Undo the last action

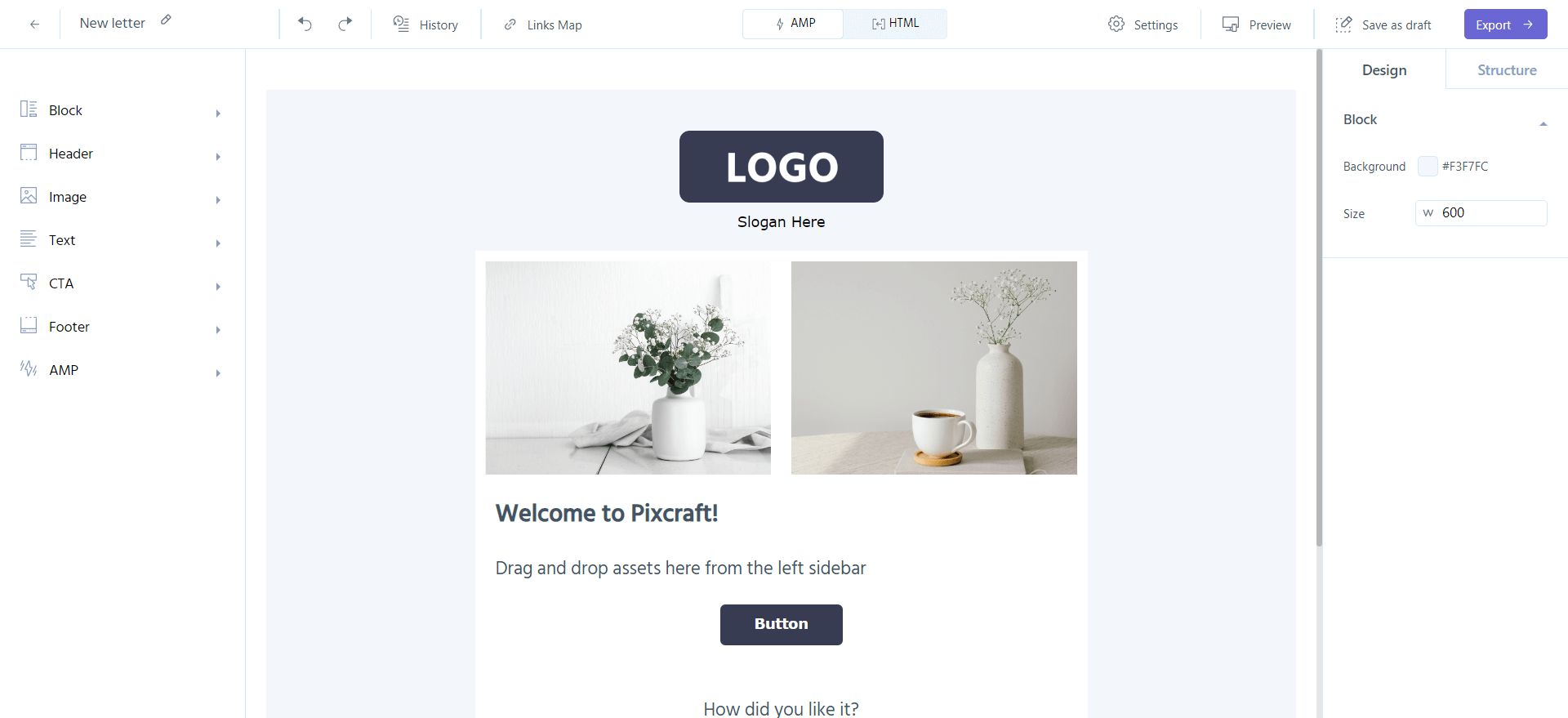(x=305, y=24)
